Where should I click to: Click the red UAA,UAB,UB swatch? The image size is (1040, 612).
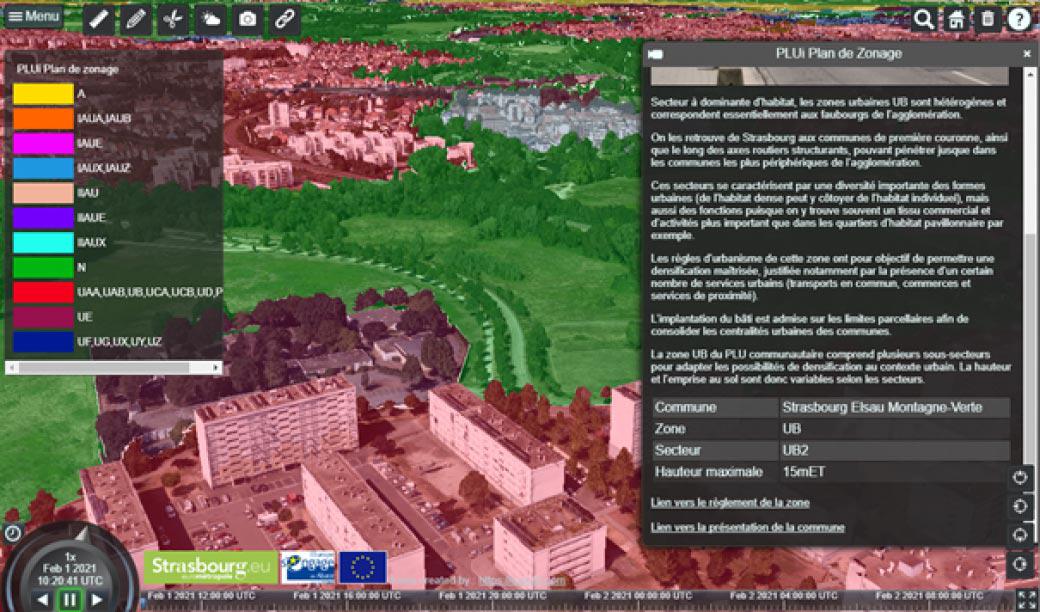[43, 292]
